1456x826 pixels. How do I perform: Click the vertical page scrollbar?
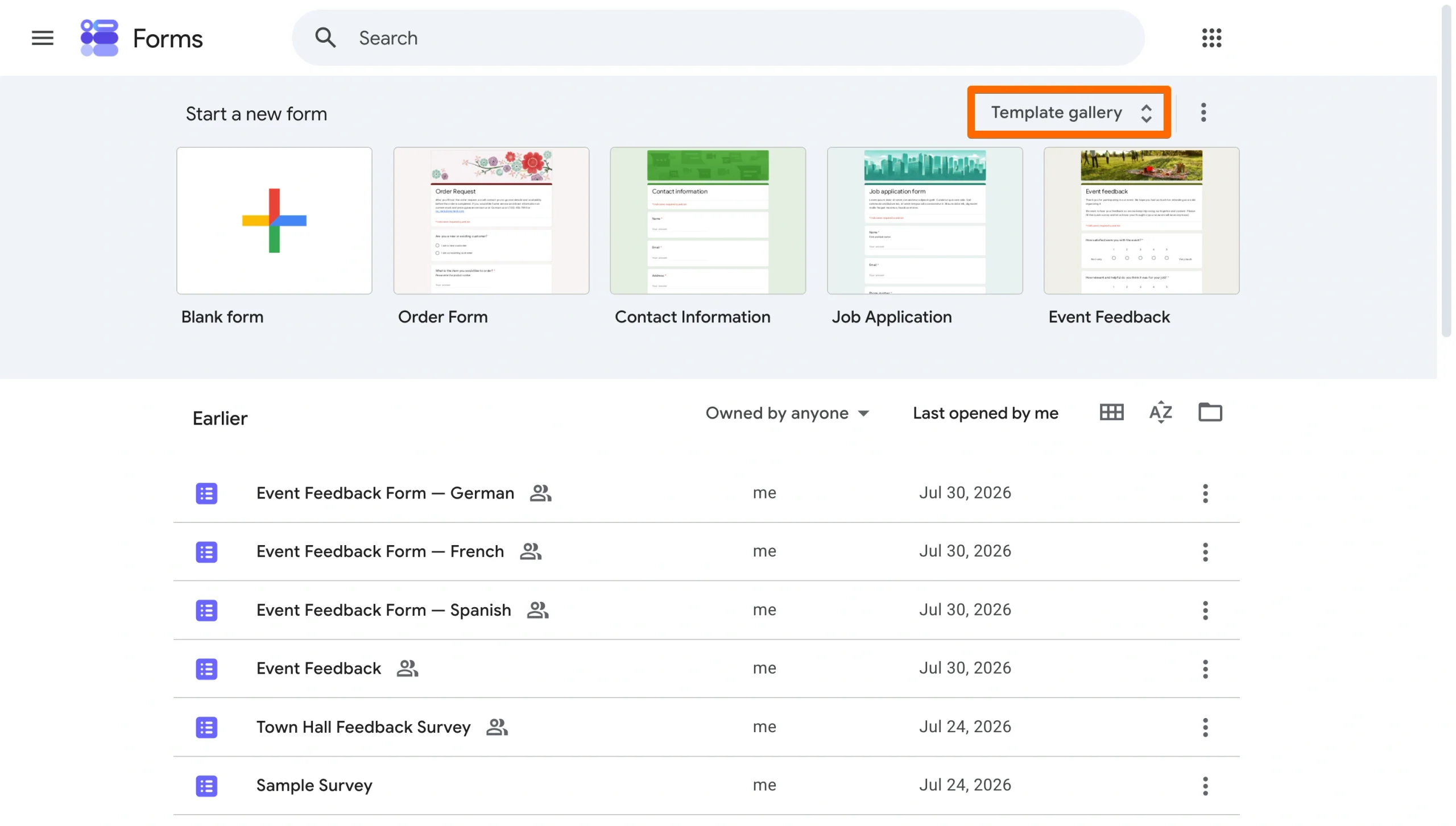click(x=1446, y=171)
